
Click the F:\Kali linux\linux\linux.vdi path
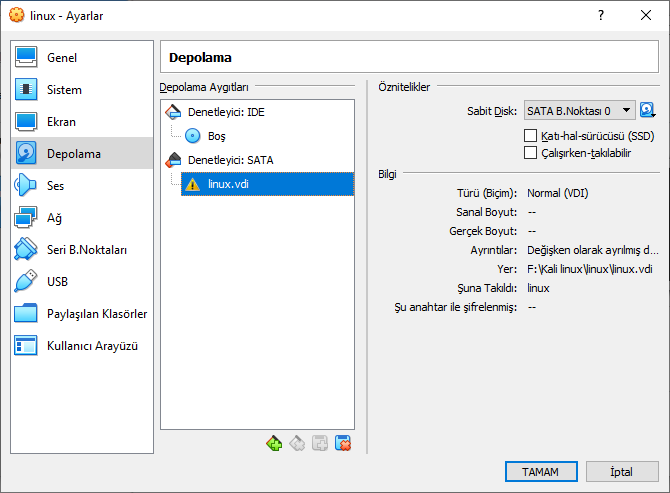[590, 269]
